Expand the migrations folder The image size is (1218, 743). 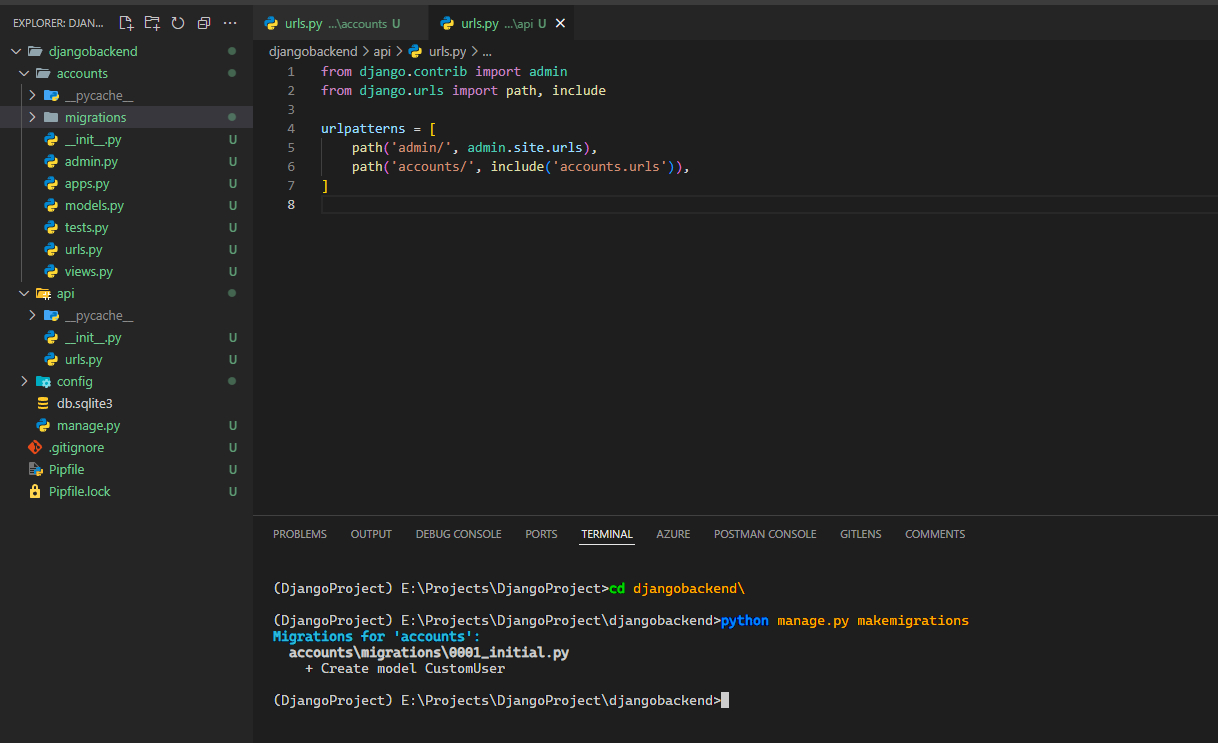pyautogui.click(x=95, y=117)
